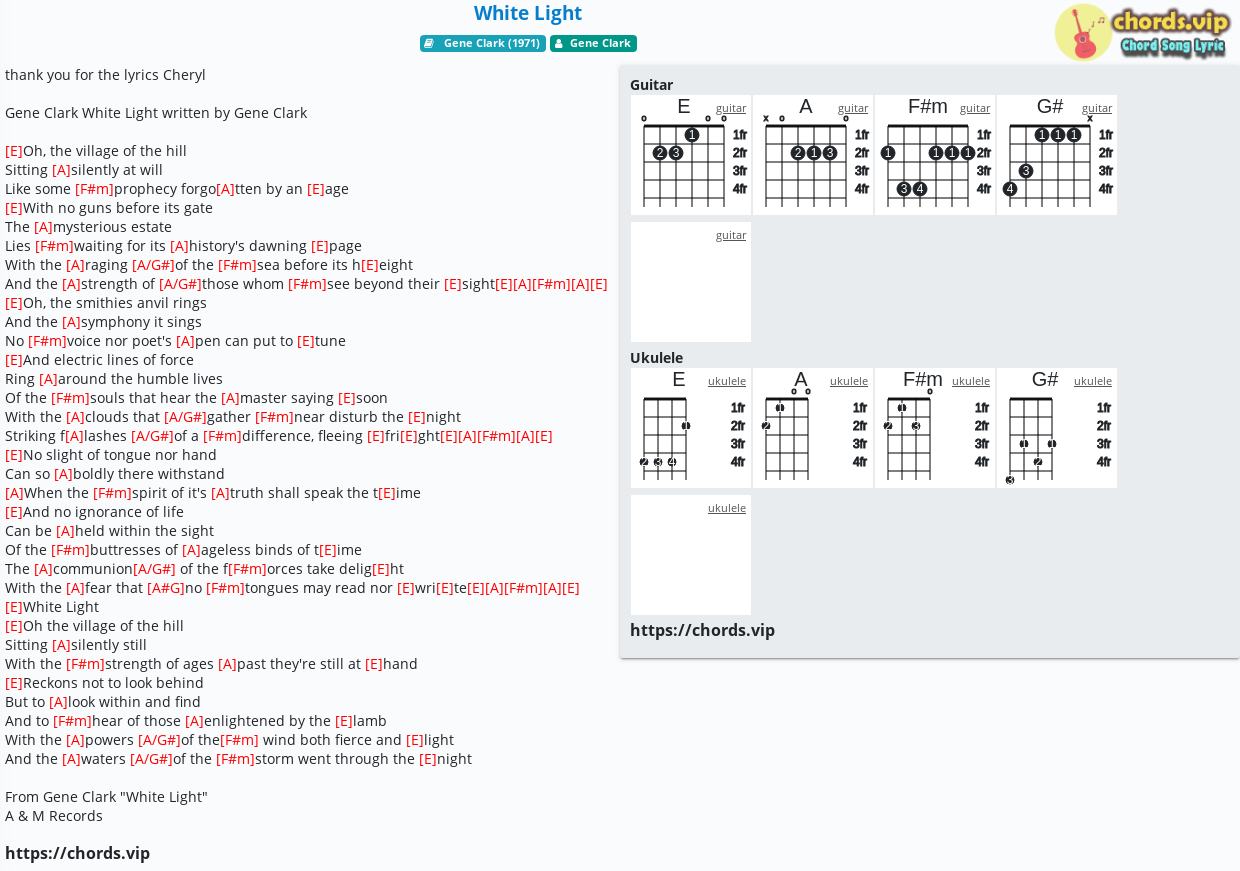Select the Ukulele section heading
This screenshot has height=871, width=1240.
coord(656,358)
